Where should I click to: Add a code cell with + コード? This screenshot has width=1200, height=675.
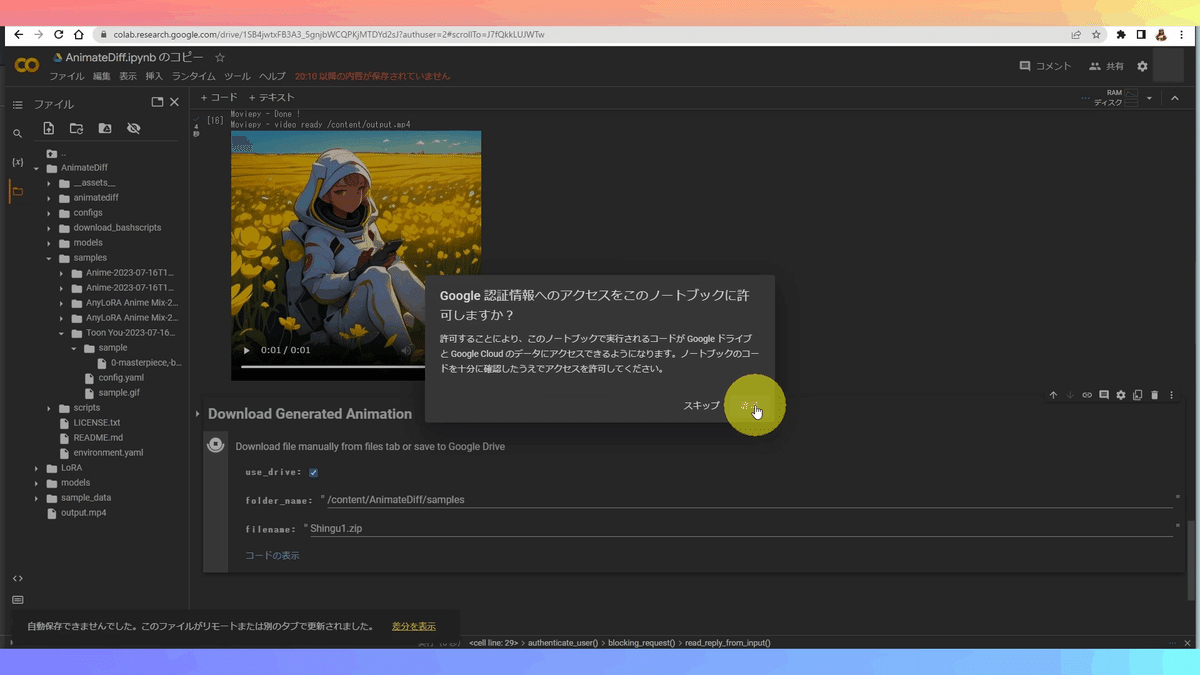(x=219, y=98)
